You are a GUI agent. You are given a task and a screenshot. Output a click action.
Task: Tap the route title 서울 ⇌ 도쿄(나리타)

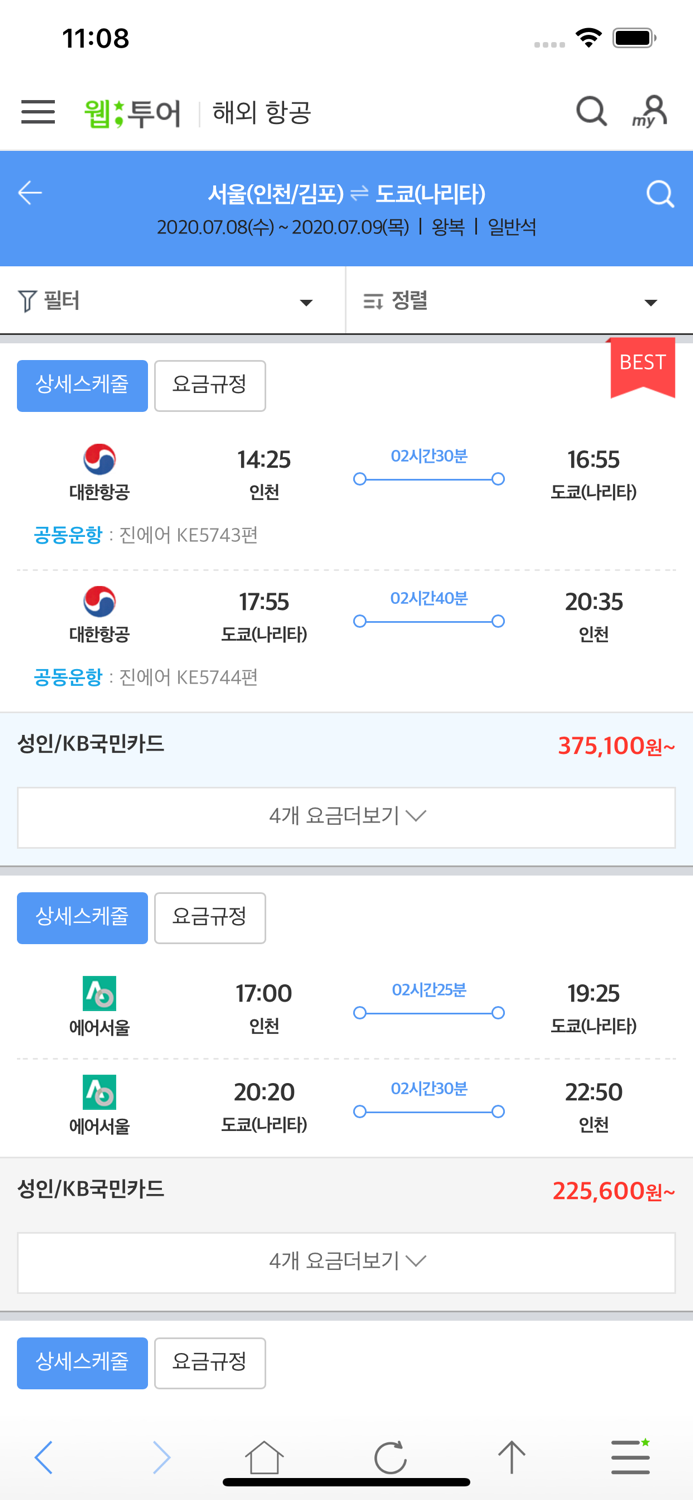[346, 193]
